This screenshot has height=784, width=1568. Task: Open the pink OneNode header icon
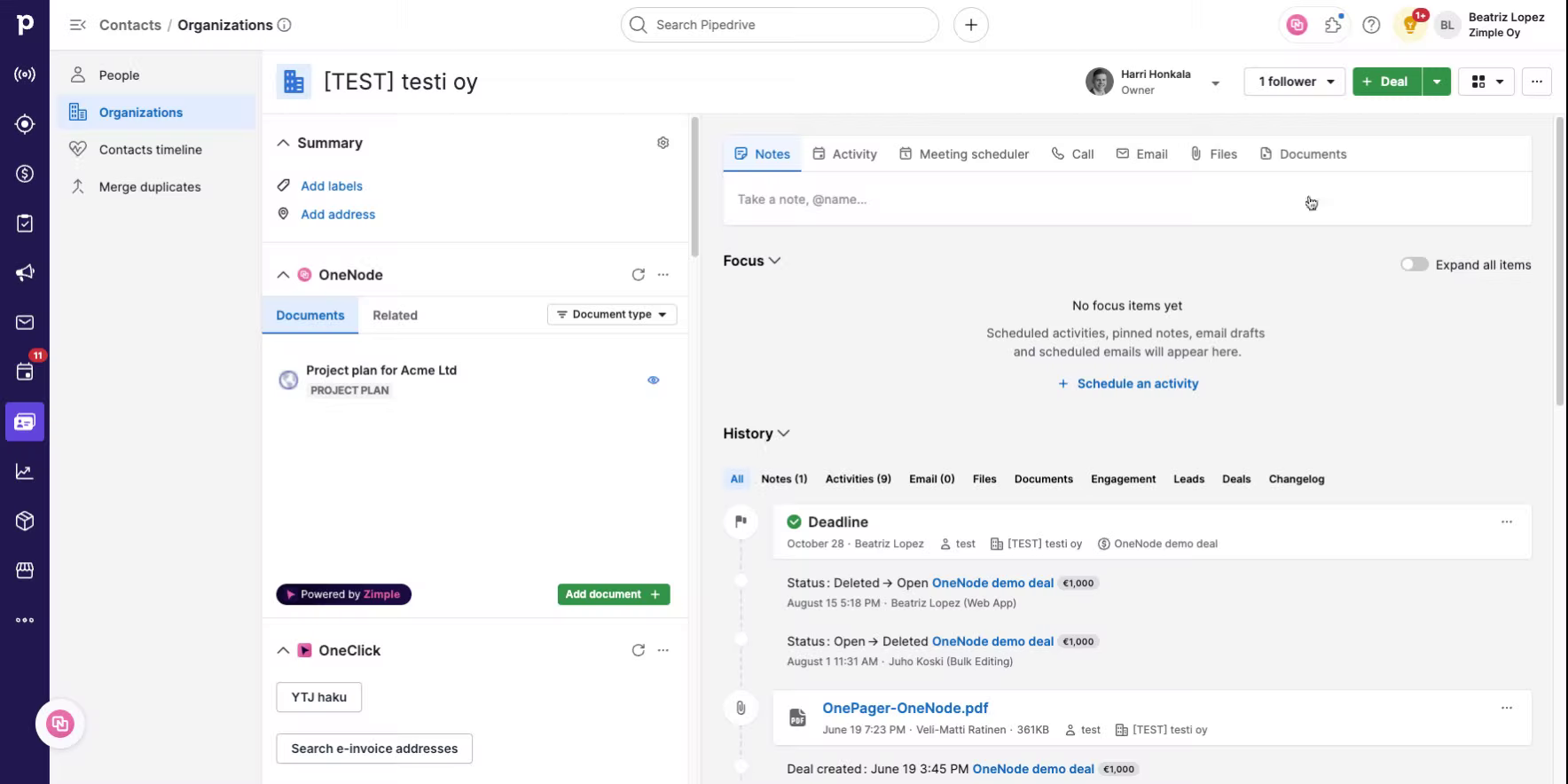click(1298, 25)
